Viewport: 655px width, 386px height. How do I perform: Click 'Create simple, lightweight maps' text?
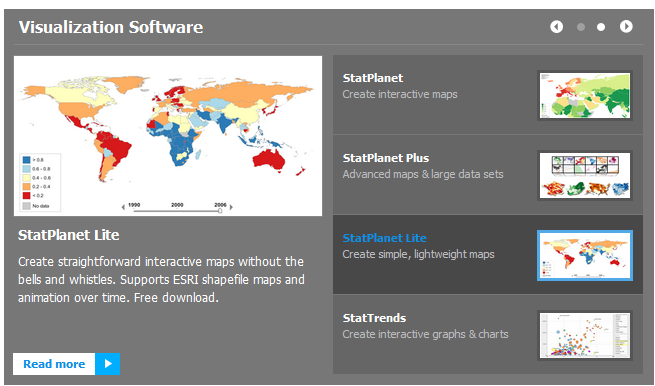pyautogui.click(x=418, y=254)
